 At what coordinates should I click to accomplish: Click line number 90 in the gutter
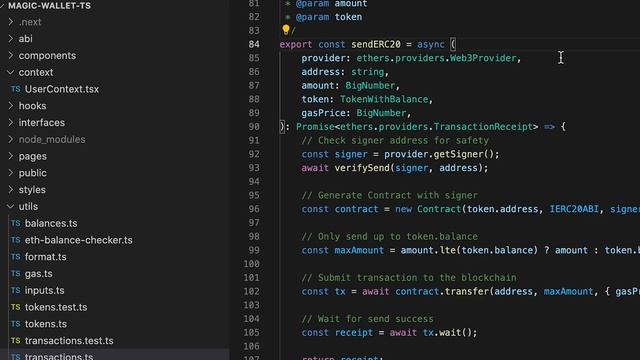(x=254, y=127)
